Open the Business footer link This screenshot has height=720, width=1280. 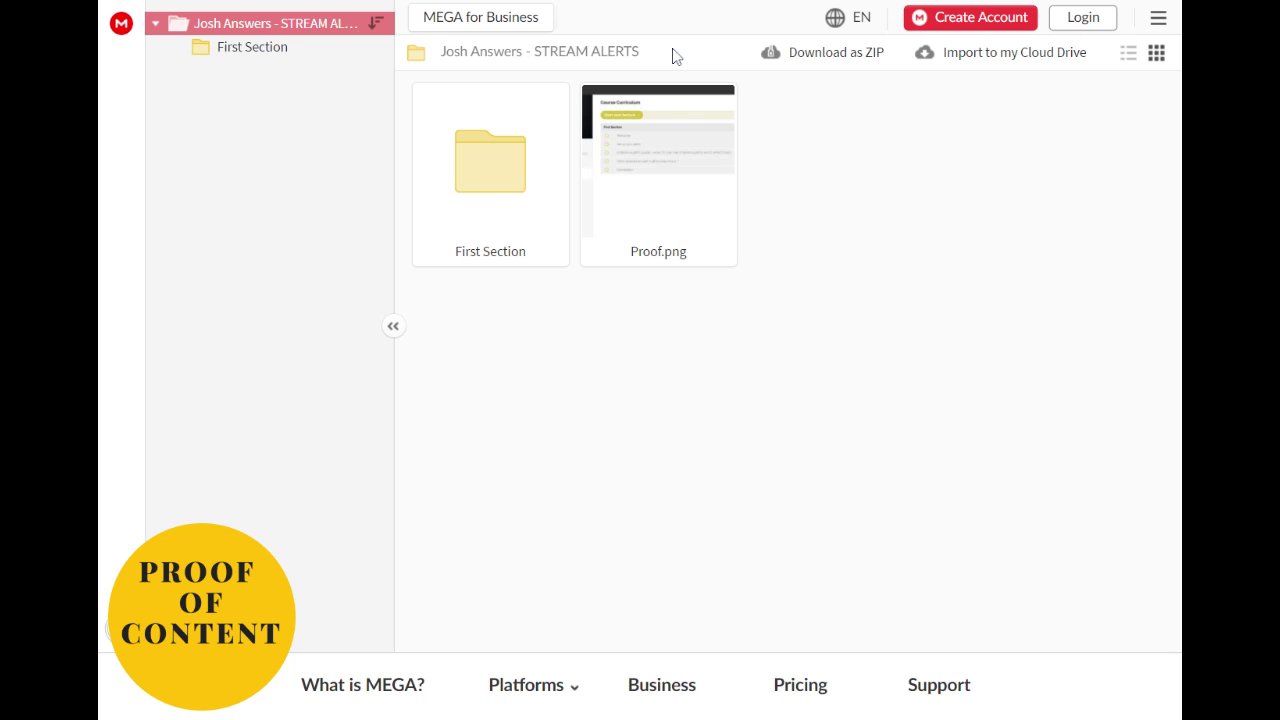click(x=662, y=685)
